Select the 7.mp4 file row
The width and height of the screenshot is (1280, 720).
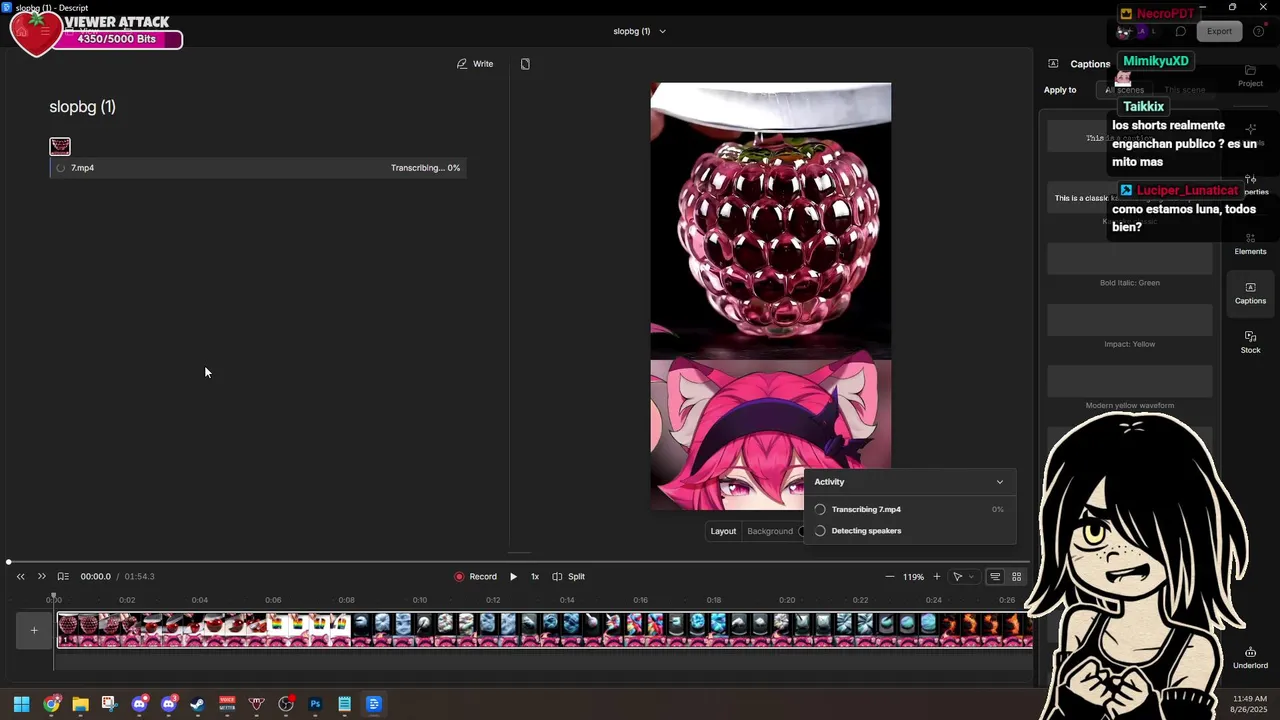click(x=258, y=168)
